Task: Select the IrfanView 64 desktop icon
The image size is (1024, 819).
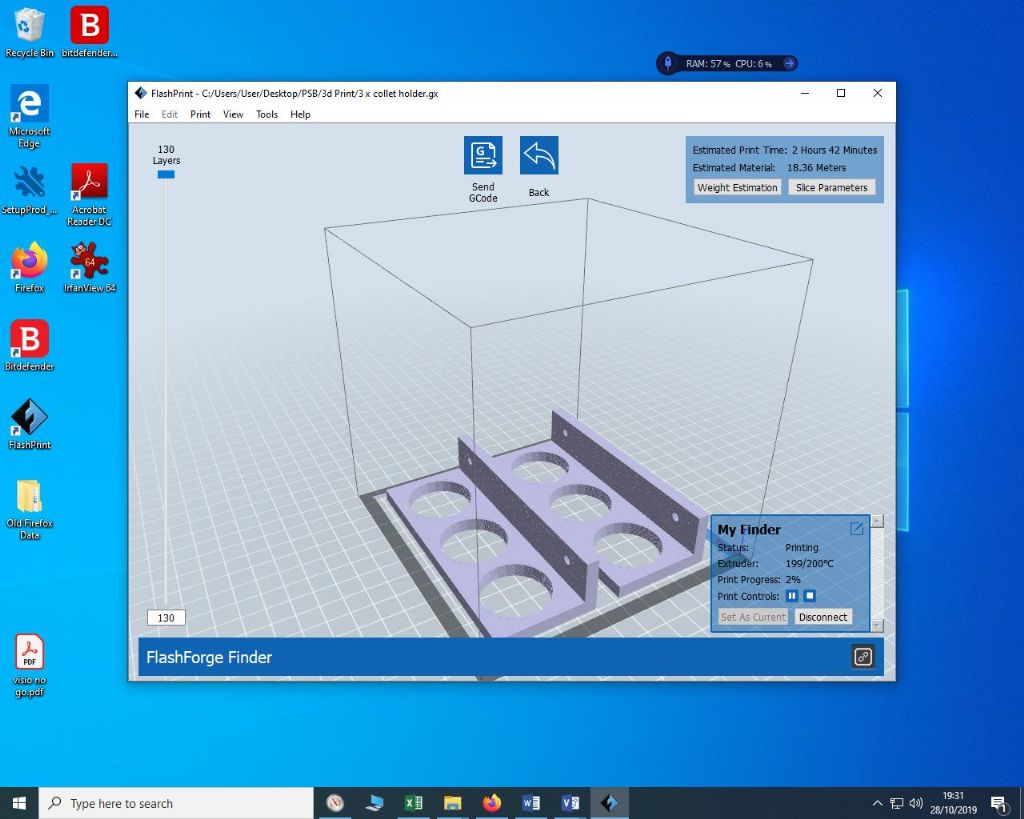Action: (x=89, y=268)
